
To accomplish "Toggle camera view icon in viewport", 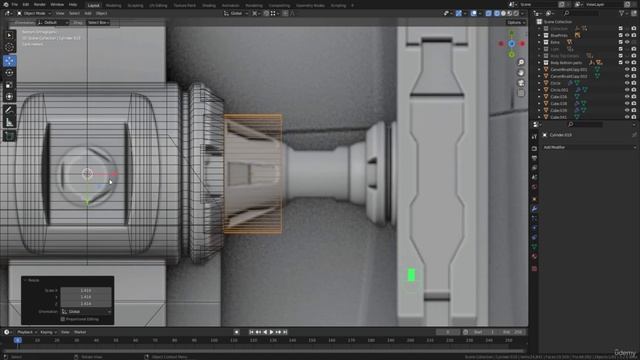I will click(x=521, y=83).
